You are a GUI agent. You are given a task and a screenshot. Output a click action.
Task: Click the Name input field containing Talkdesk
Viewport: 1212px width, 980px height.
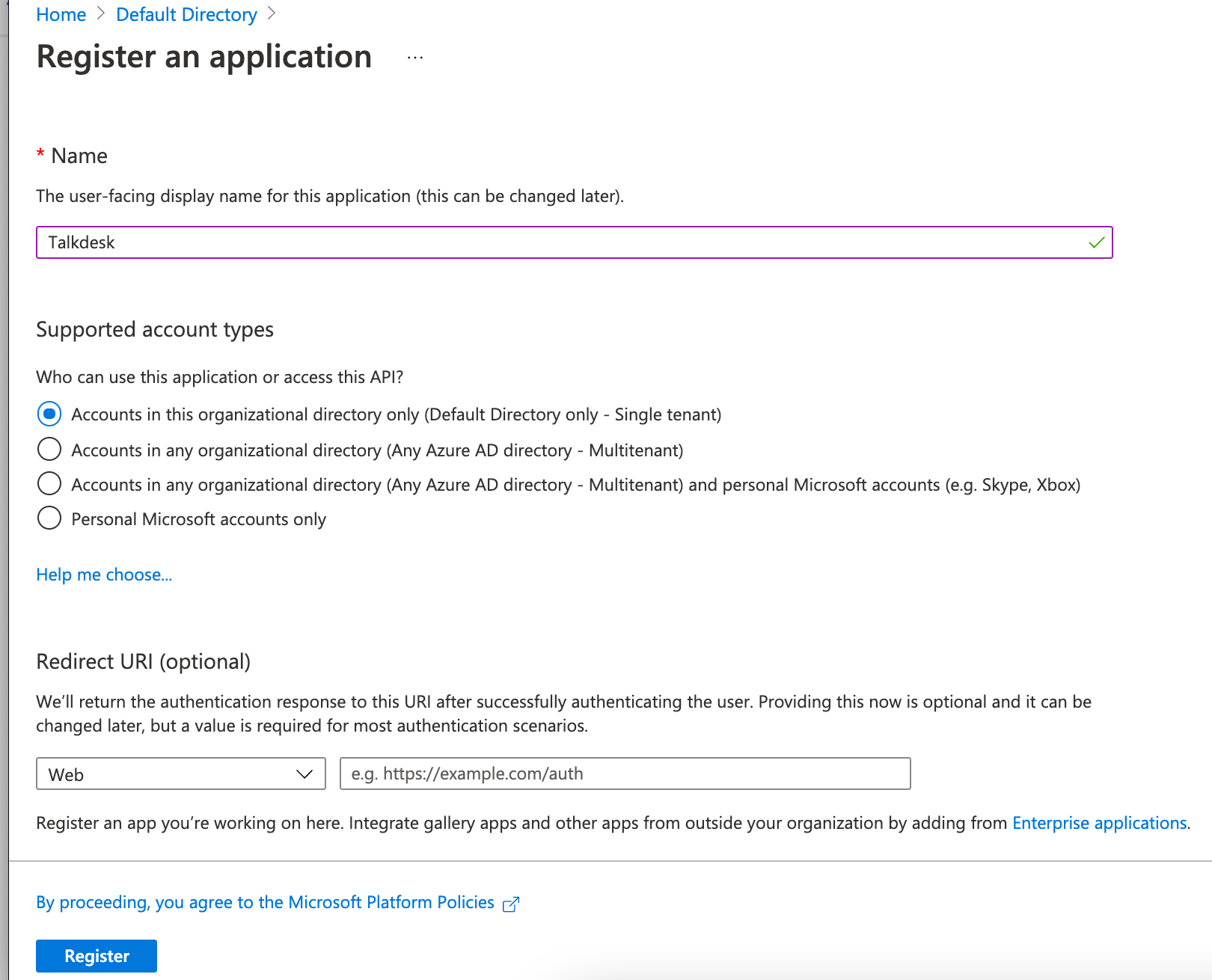tap(575, 242)
